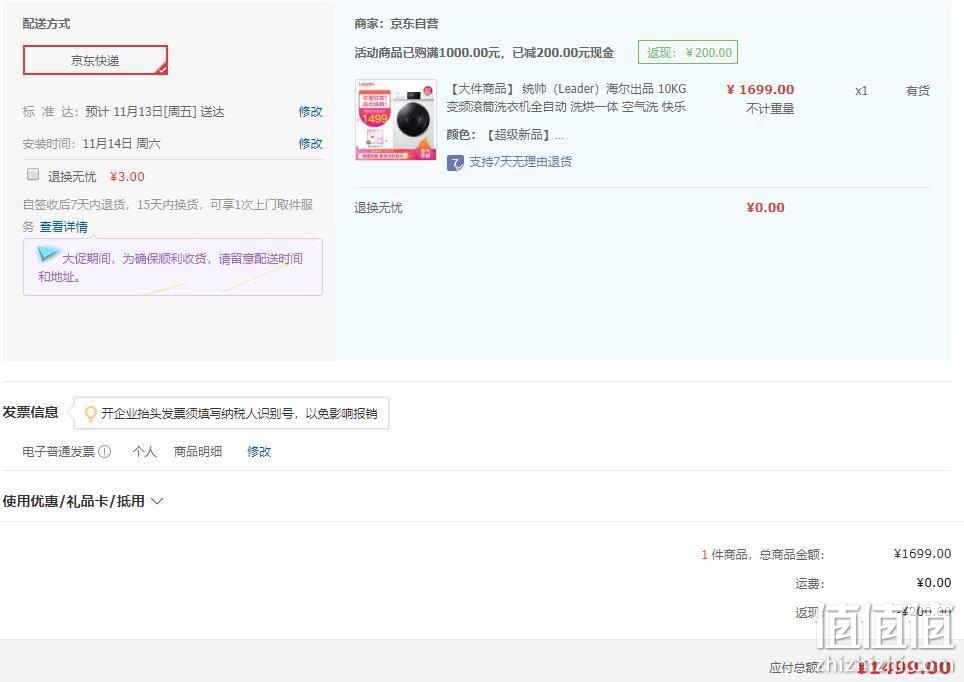
Task: Click the 发票信息 heading
Action: point(30,412)
